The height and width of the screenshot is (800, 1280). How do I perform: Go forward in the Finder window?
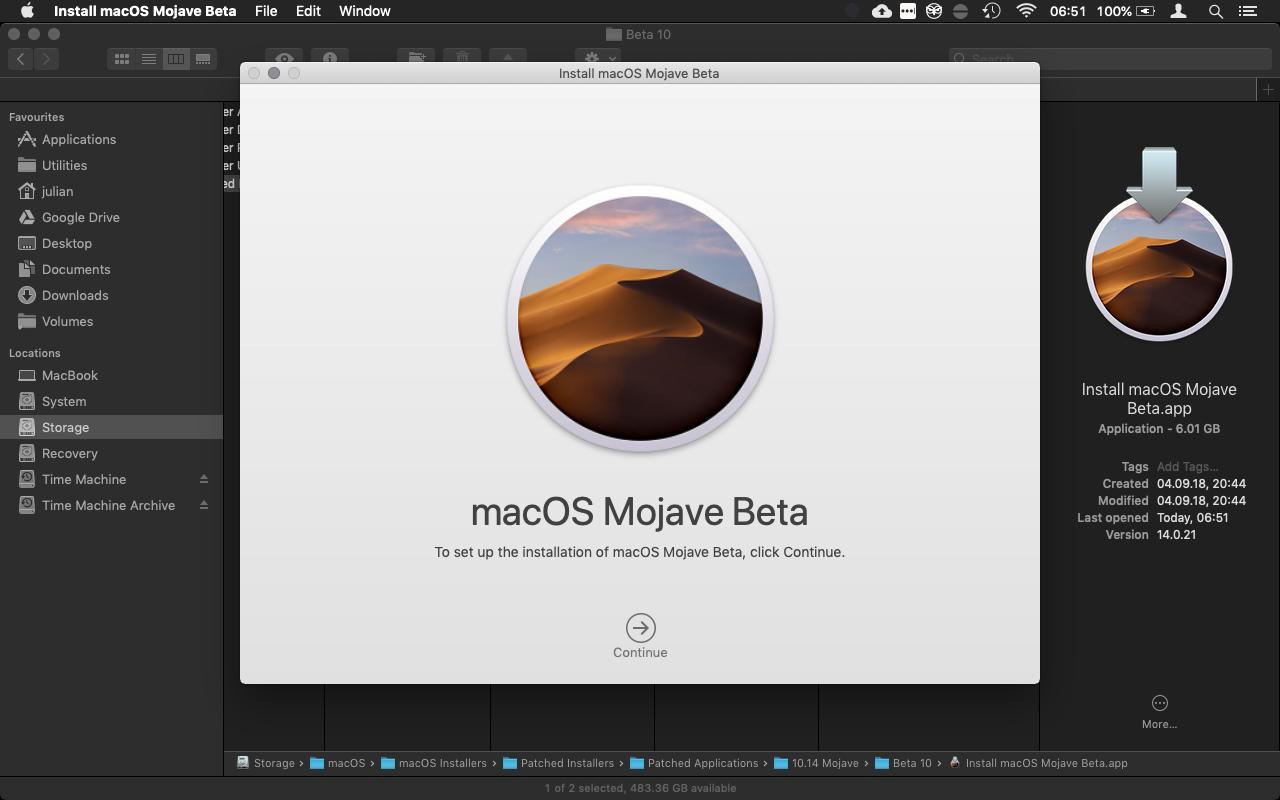point(47,59)
